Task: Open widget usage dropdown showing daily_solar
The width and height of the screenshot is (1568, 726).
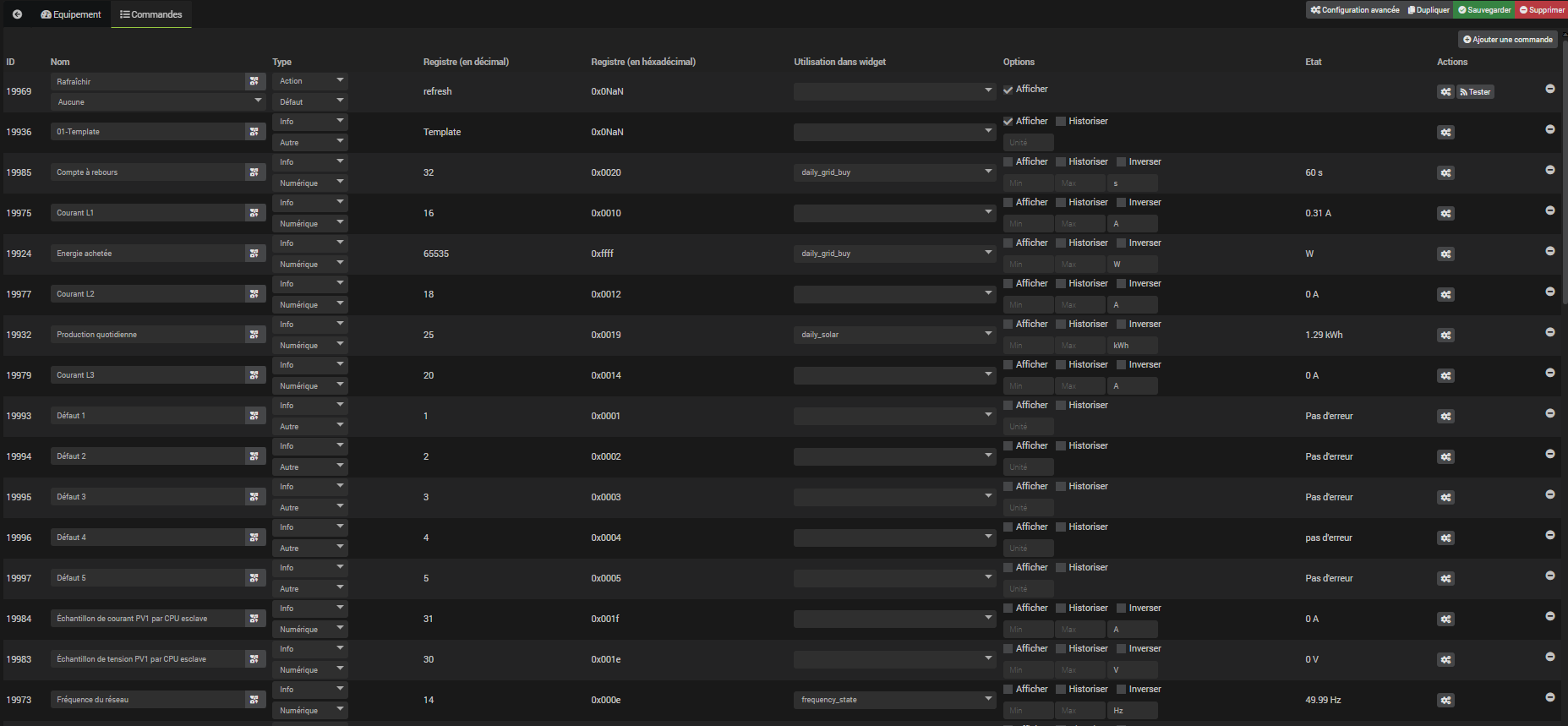Action: tap(893, 335)
